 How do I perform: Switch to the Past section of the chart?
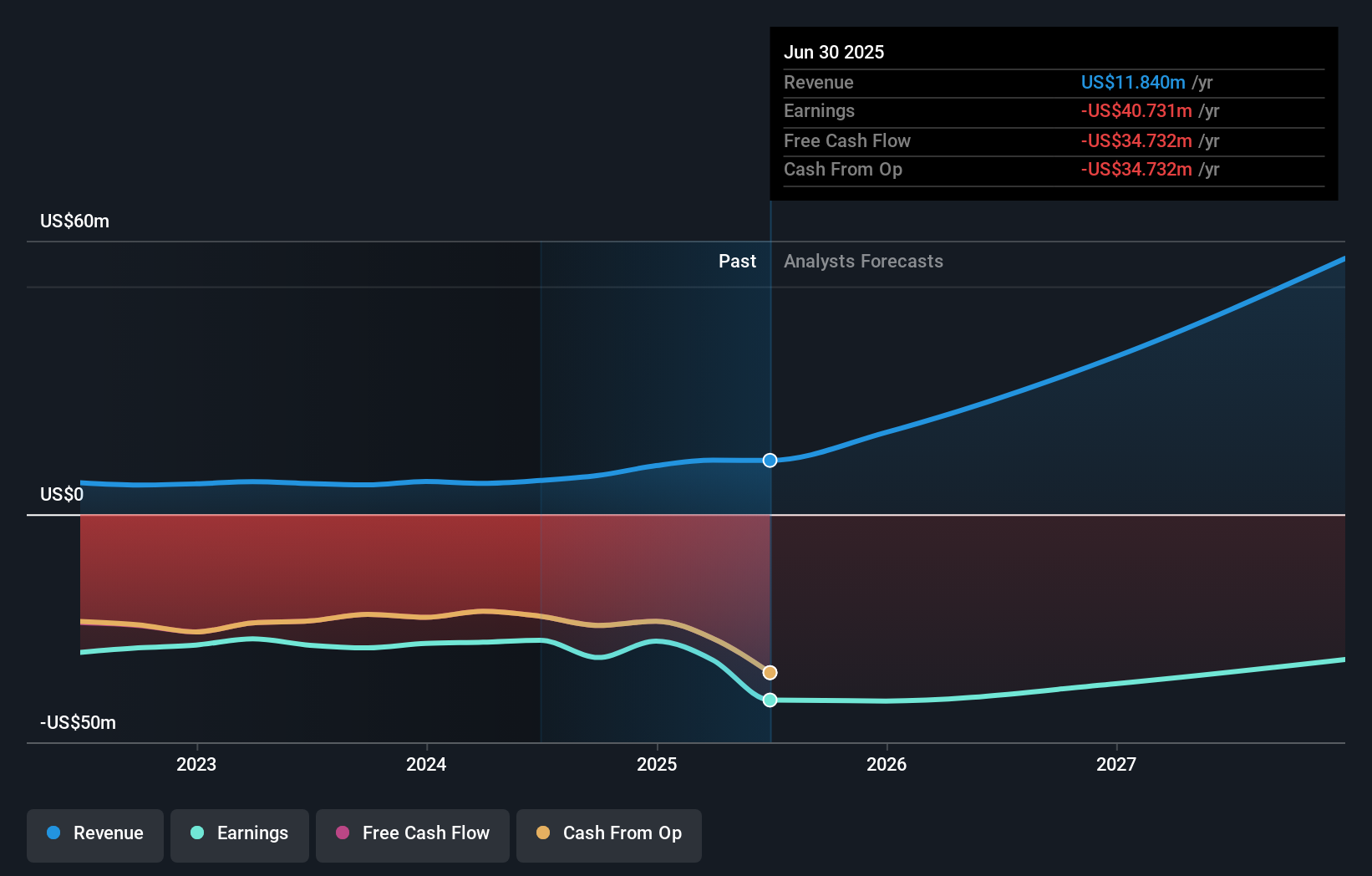point(737,261)
